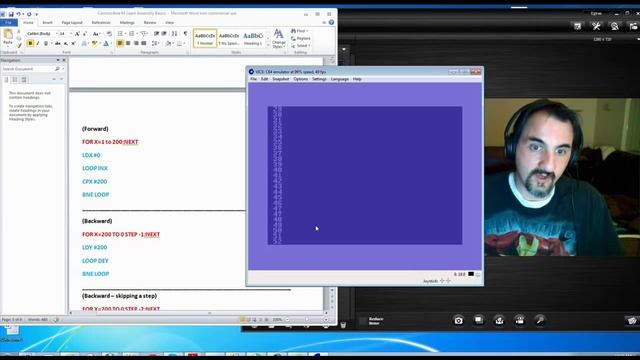Screen dimensions: 640x360
Task: Toggle Underline formatting in Word ribbon
Action: [46, 43]
